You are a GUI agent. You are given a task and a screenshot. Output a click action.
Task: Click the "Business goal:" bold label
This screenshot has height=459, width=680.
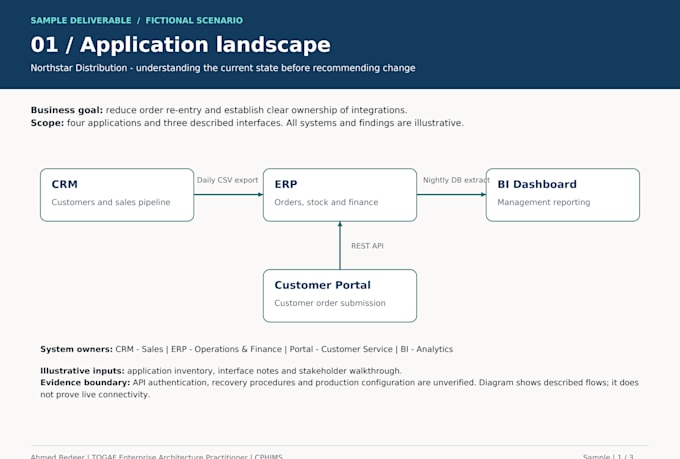[67, 110]
